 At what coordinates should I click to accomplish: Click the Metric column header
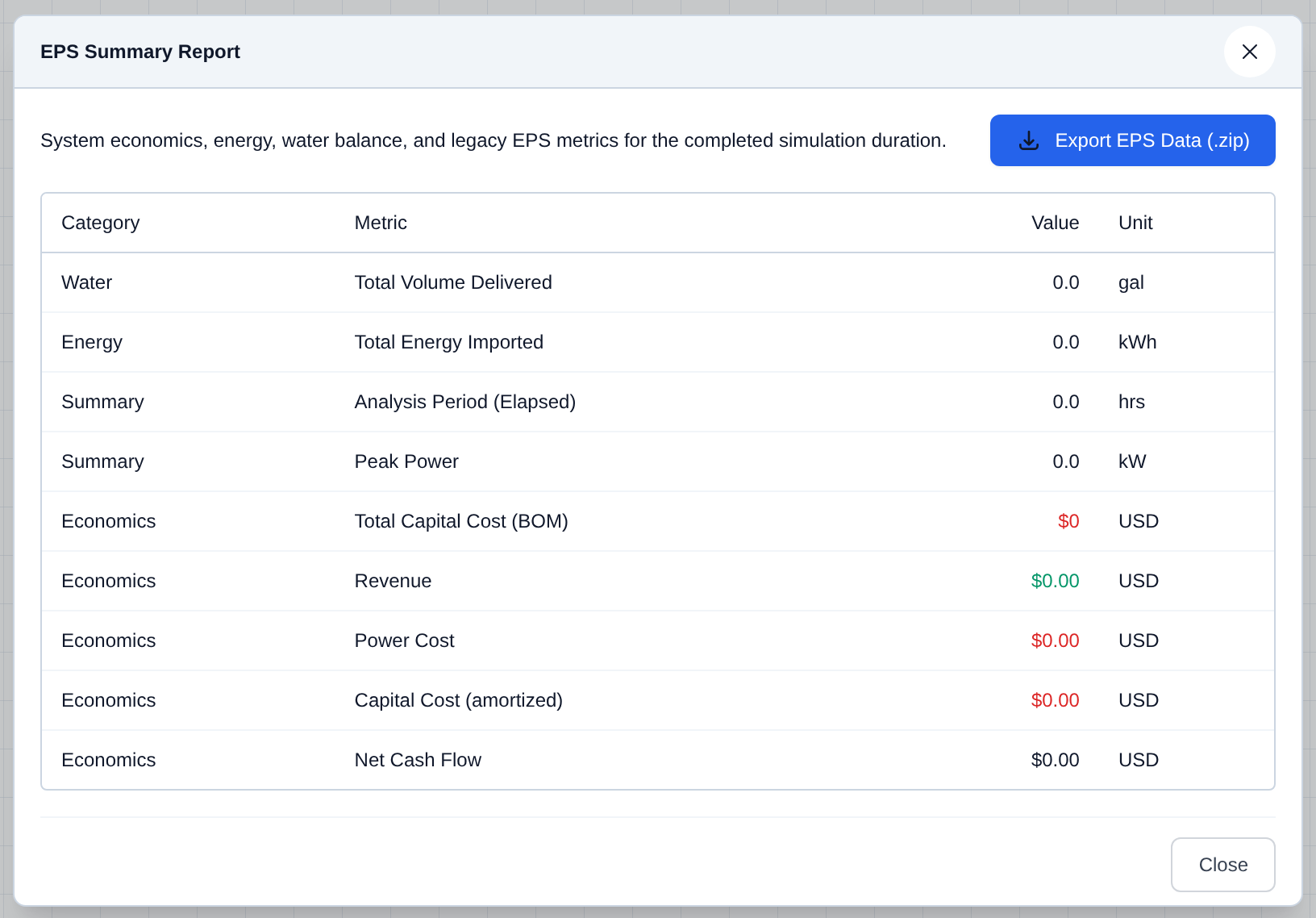pyautogui.click(x=381, y=223)
